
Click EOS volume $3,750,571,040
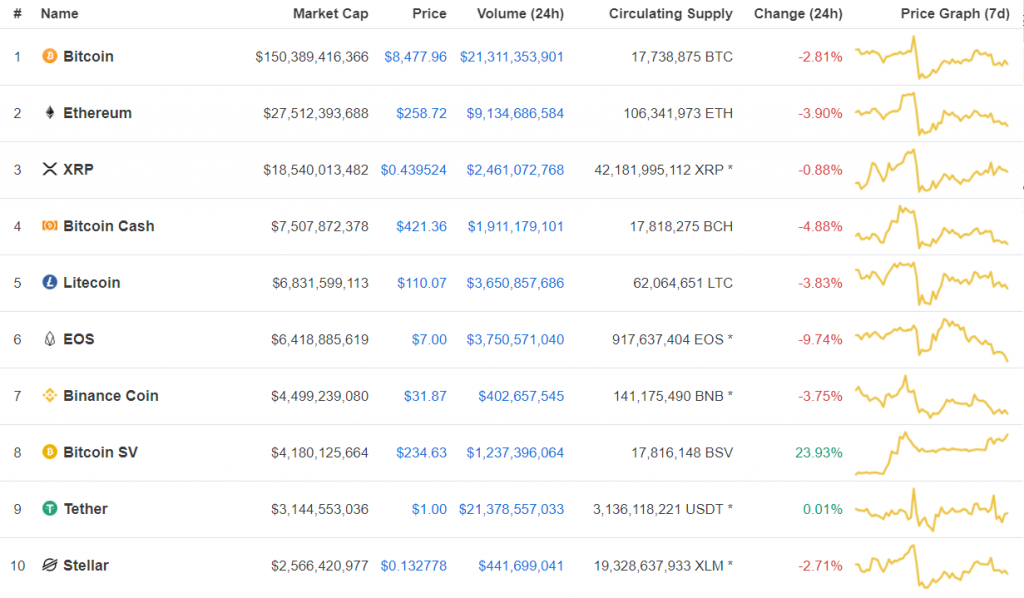pos(515,339)
